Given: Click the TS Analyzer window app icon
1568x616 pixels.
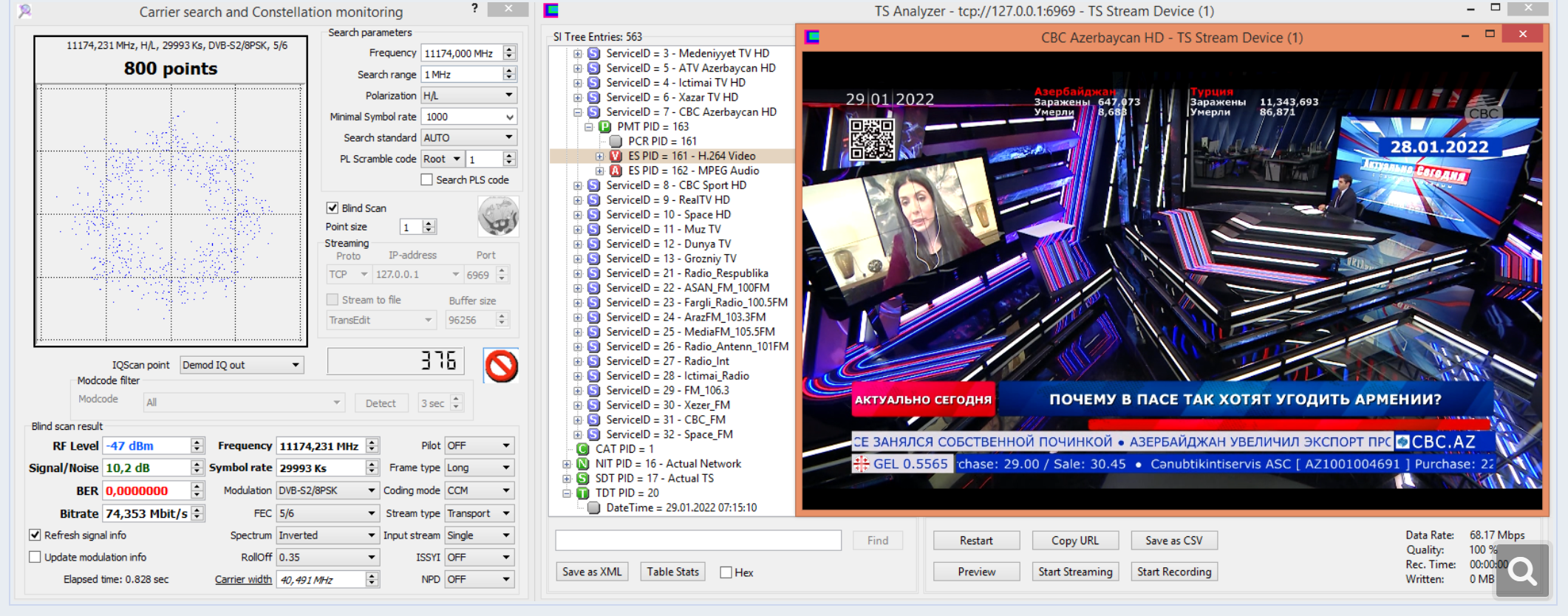Looking at the screenshot, I should (550, 10).
